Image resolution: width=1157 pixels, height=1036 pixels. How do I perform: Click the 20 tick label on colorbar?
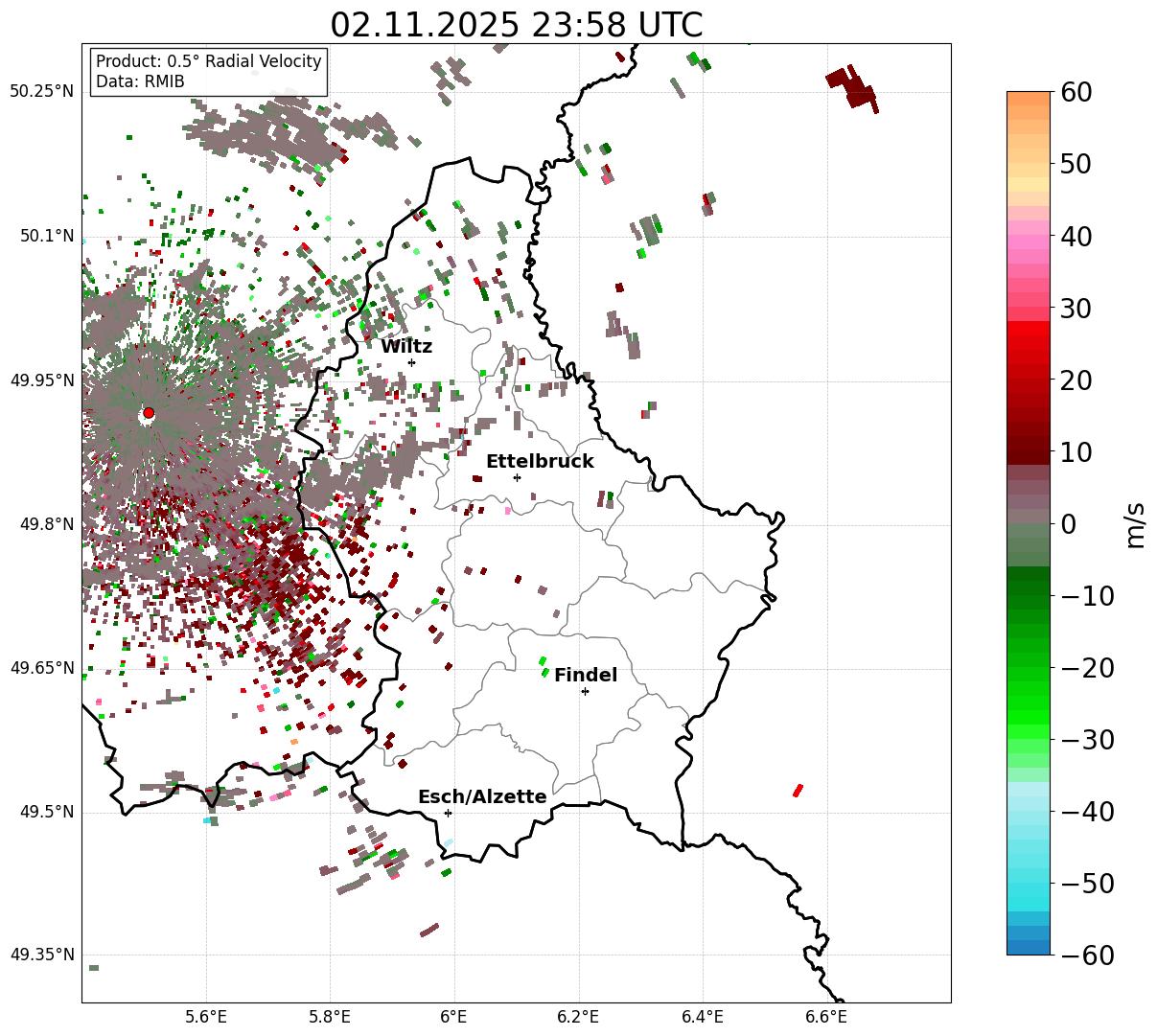pos(1076,380)
